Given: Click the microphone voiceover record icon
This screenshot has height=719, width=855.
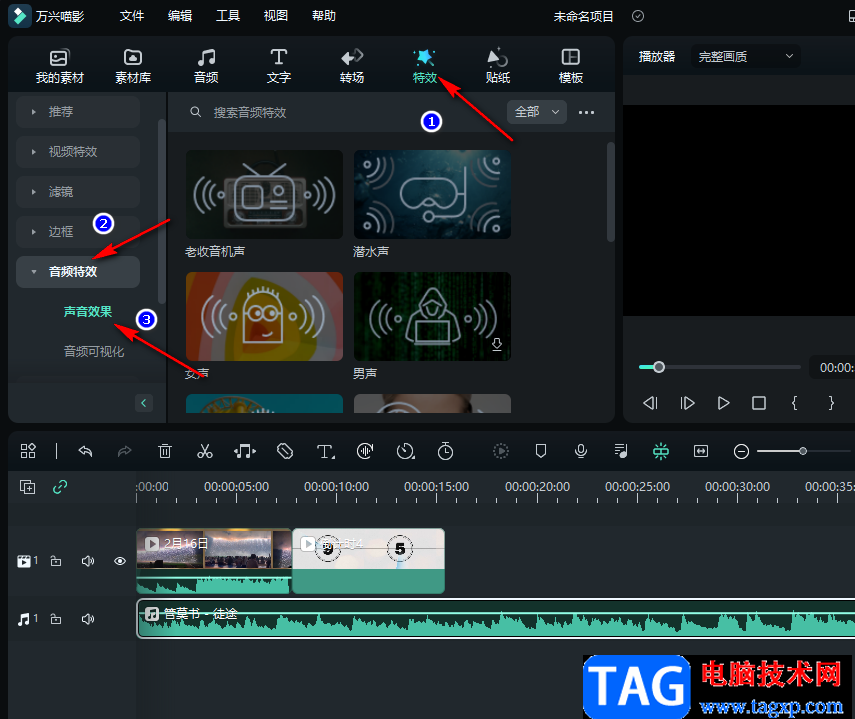Looking at the screenshot, I should coord(580,452).
